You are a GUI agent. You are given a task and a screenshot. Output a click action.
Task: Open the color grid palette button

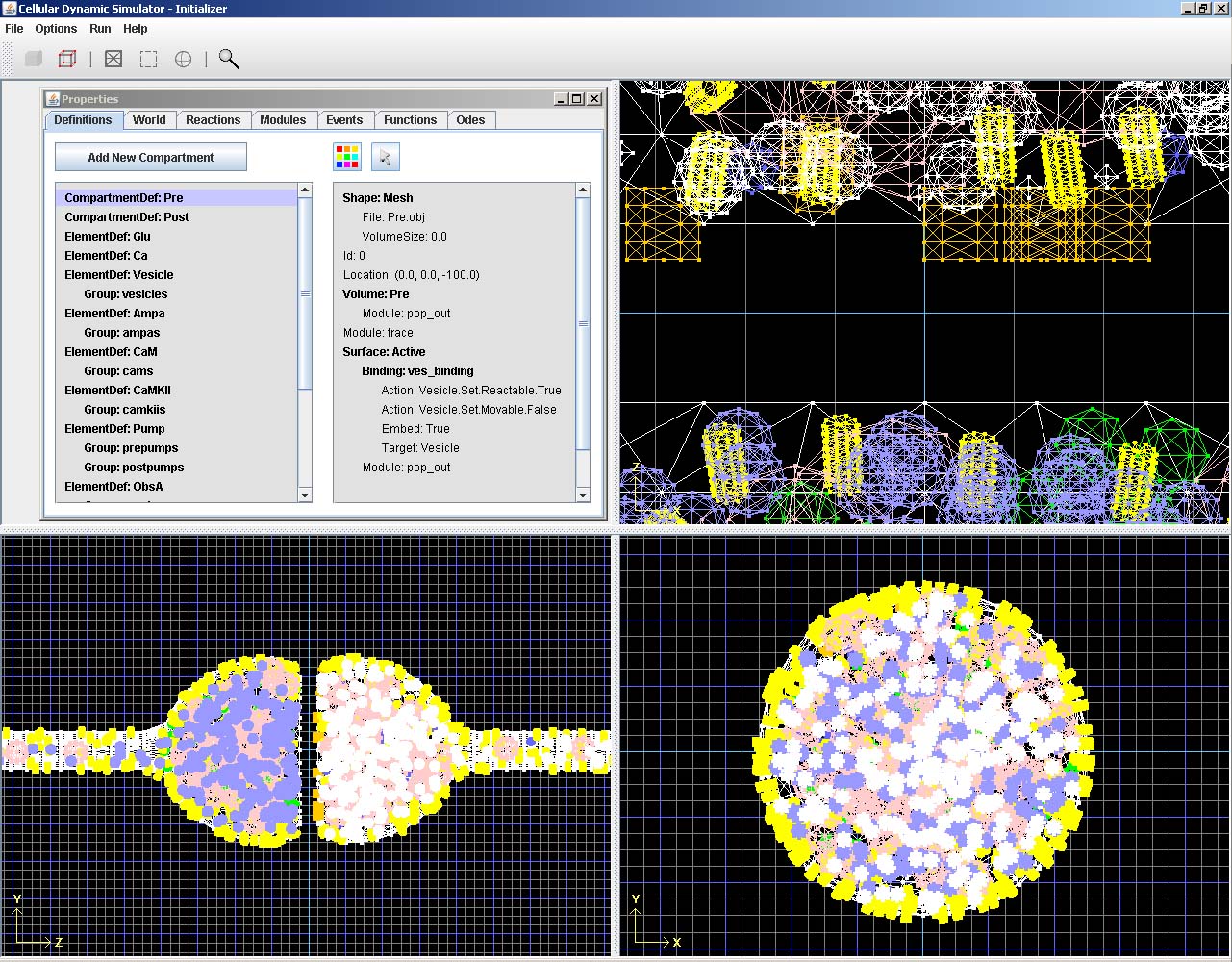(347, 157)
